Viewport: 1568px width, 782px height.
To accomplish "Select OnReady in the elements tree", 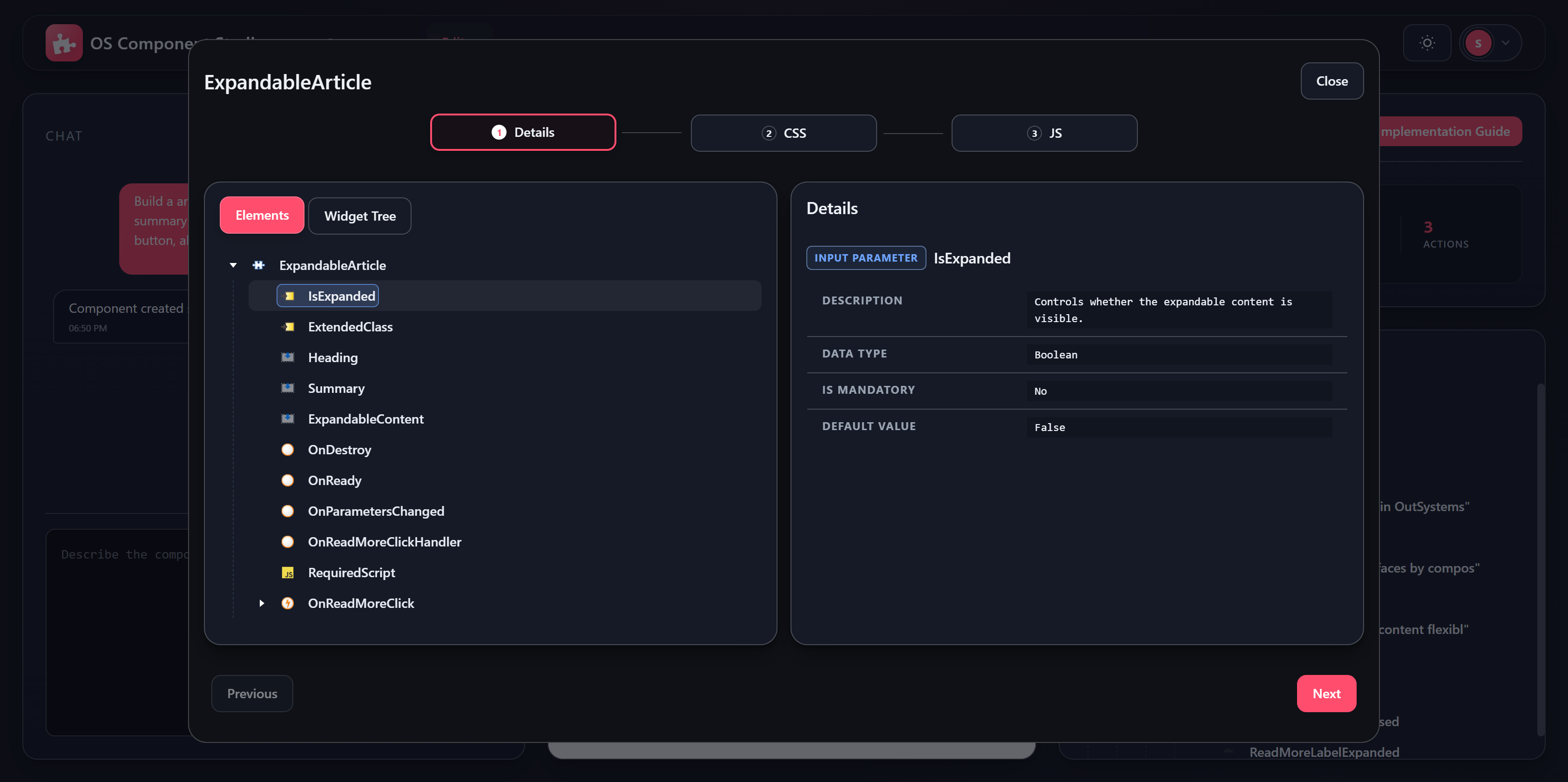I will tap(335, 480).
